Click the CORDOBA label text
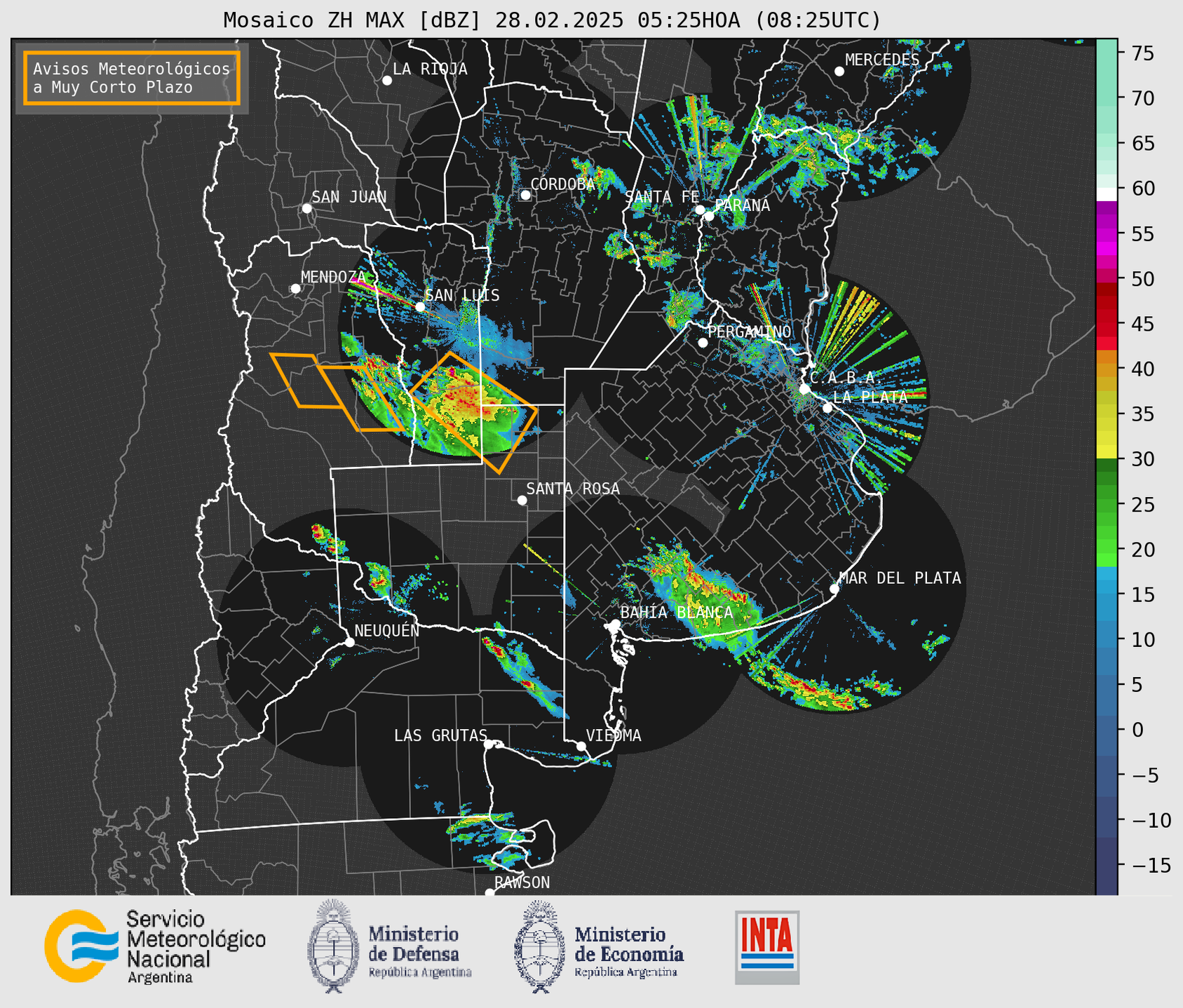The width and height of the screenshot is (1183, 1008). click(x=563, y=184)
